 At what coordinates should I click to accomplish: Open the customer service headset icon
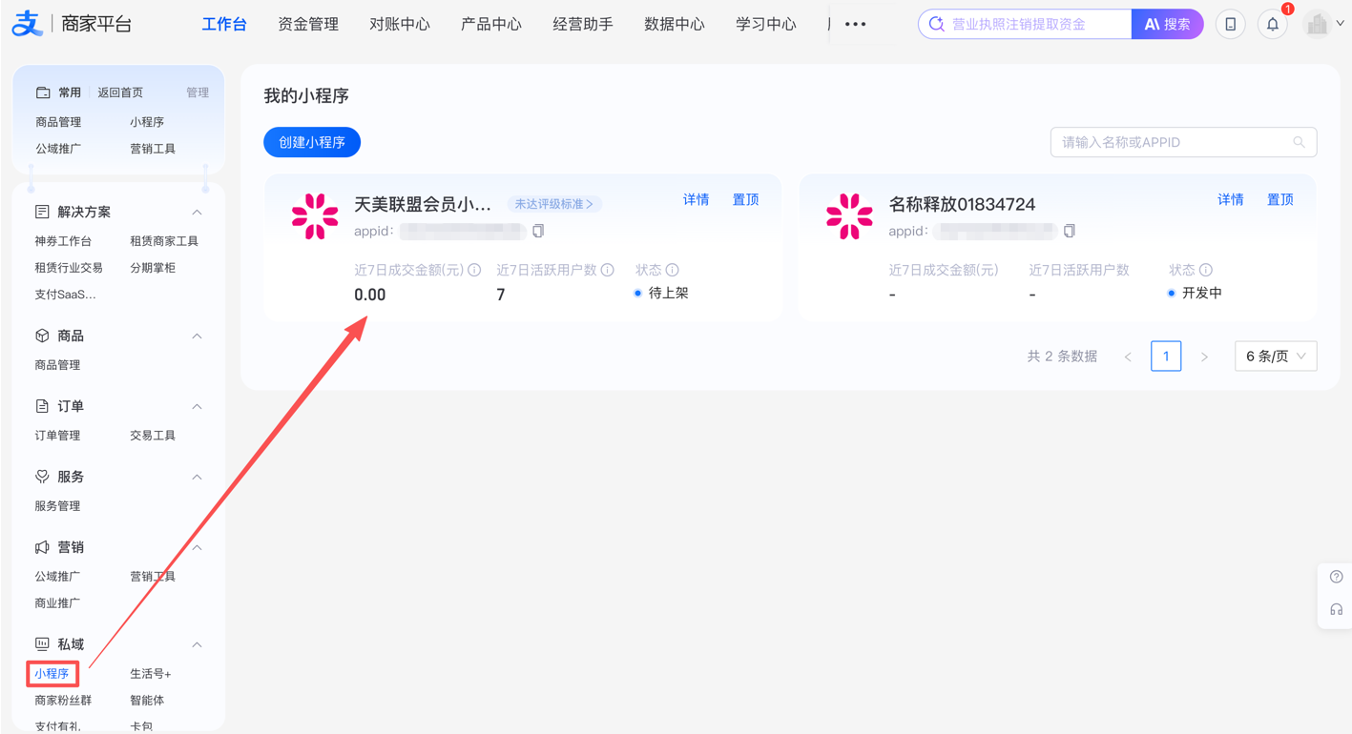click(x=1336, y=609)
